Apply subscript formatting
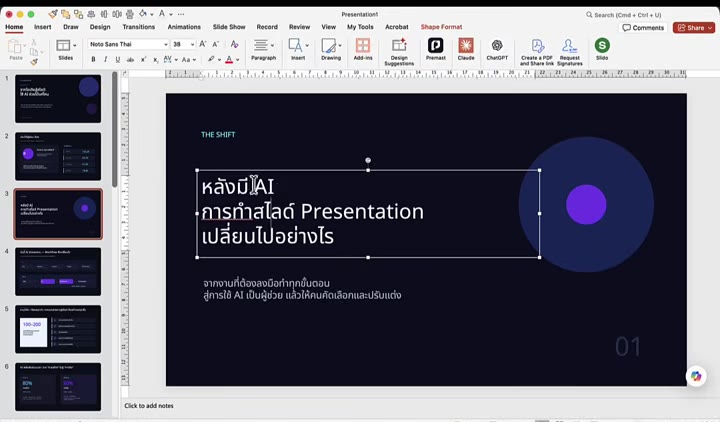This screenshot has width=720, height=422. click(156, 60)
